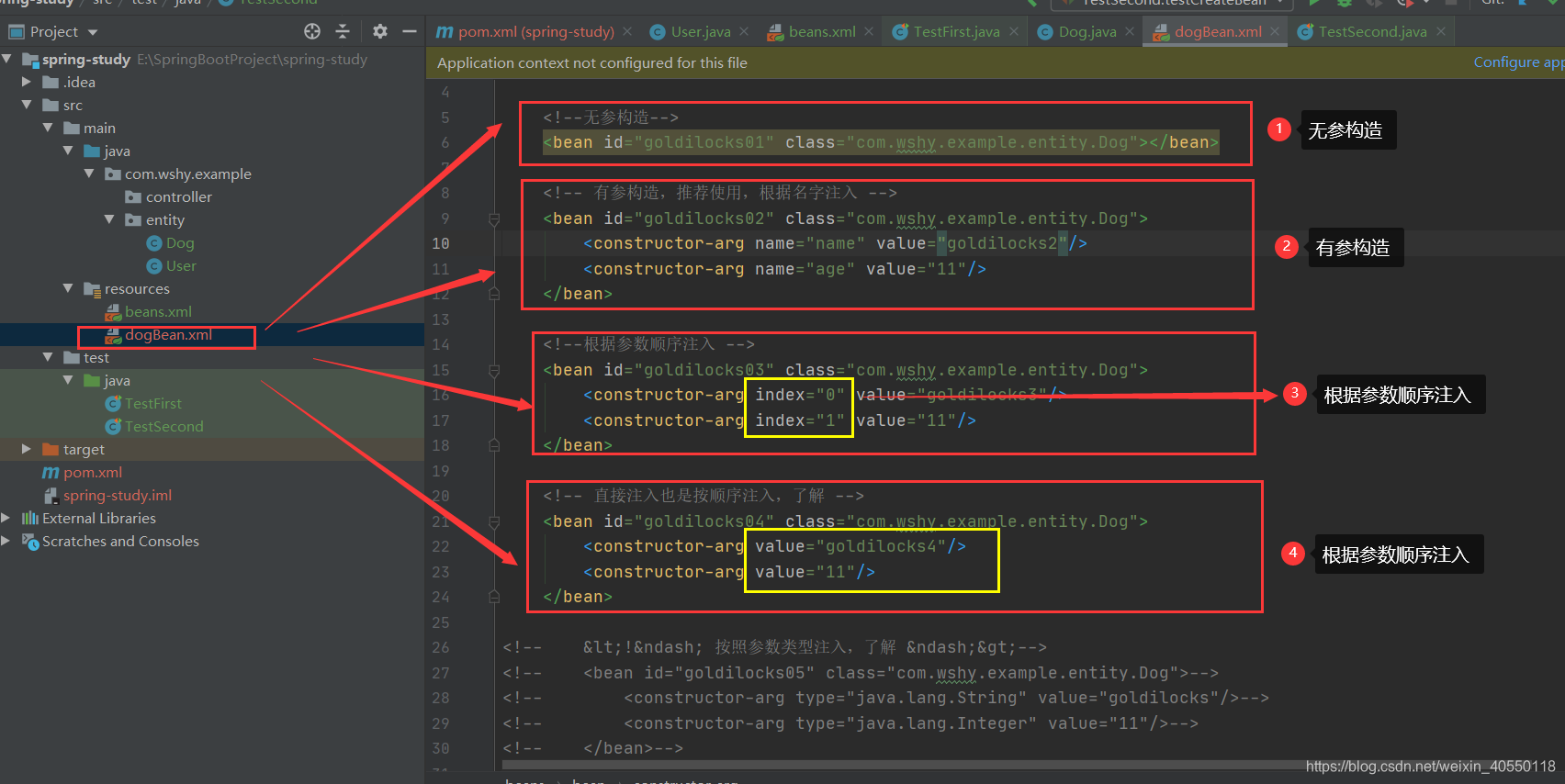The image size is (1565, 784).
Task: Close the beans.xml editor tab
Action: (869, 31)
